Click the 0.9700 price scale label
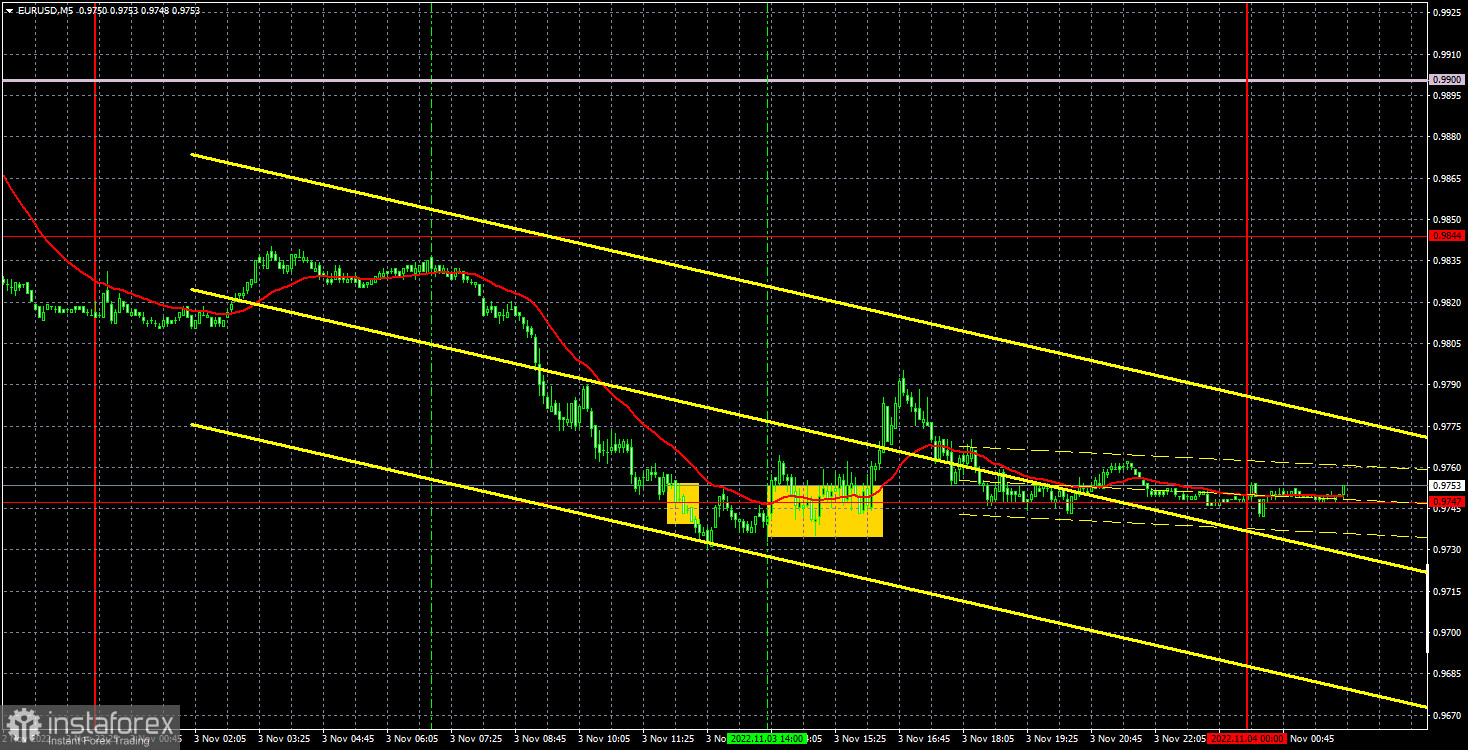Image resolution: width=1468 pixels, height=750 pixels. [x=1447, y=633]
